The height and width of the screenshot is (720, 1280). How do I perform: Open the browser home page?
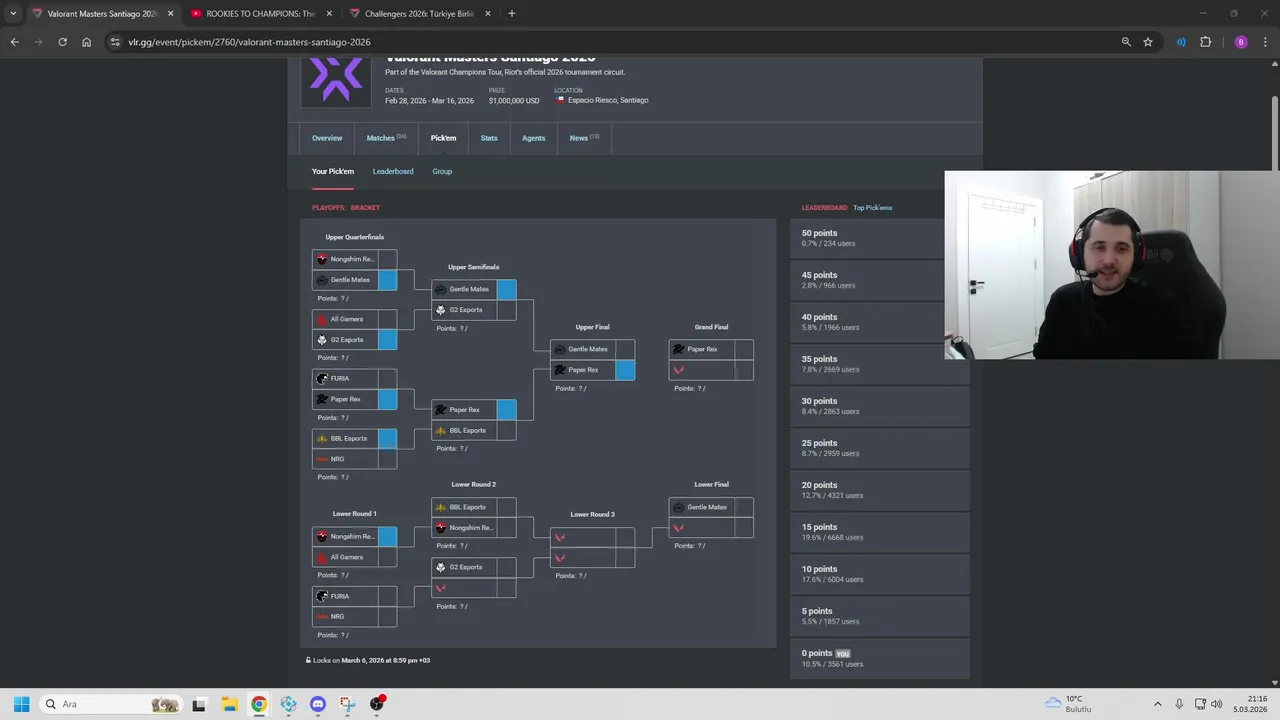point(86,42)
